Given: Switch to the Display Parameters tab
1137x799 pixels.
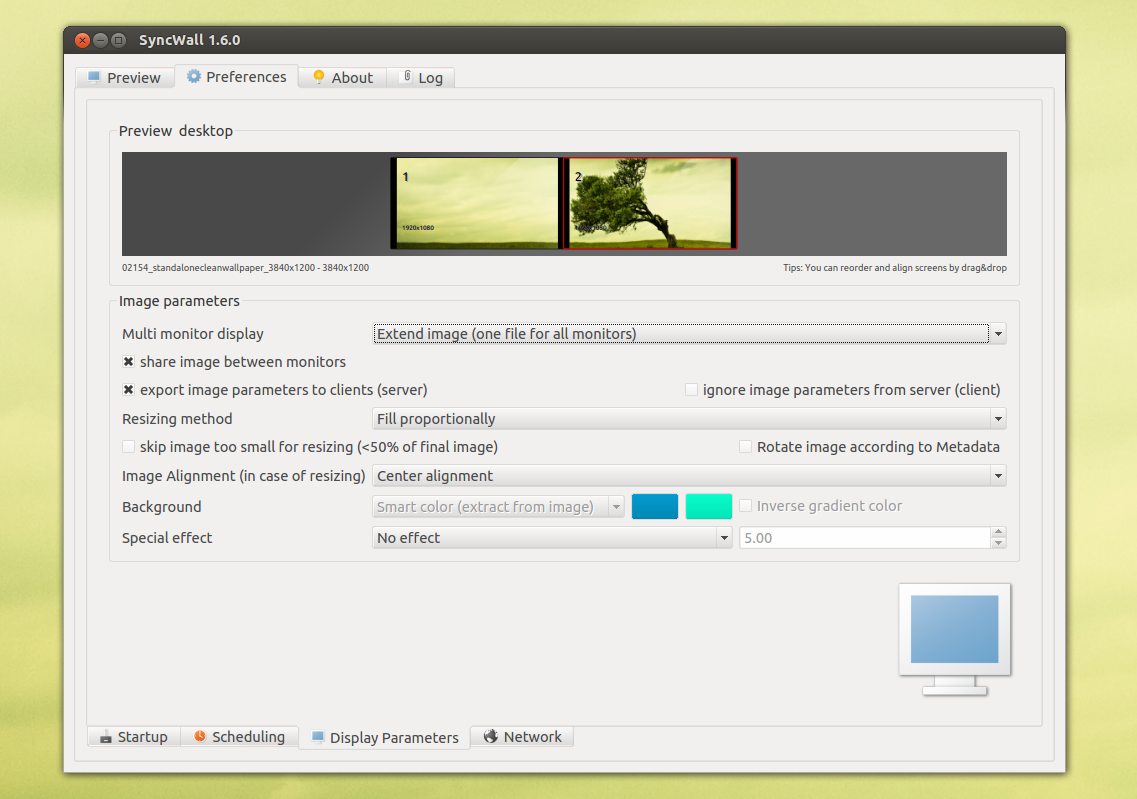Looking at the screenshot, I should point(385,738).
